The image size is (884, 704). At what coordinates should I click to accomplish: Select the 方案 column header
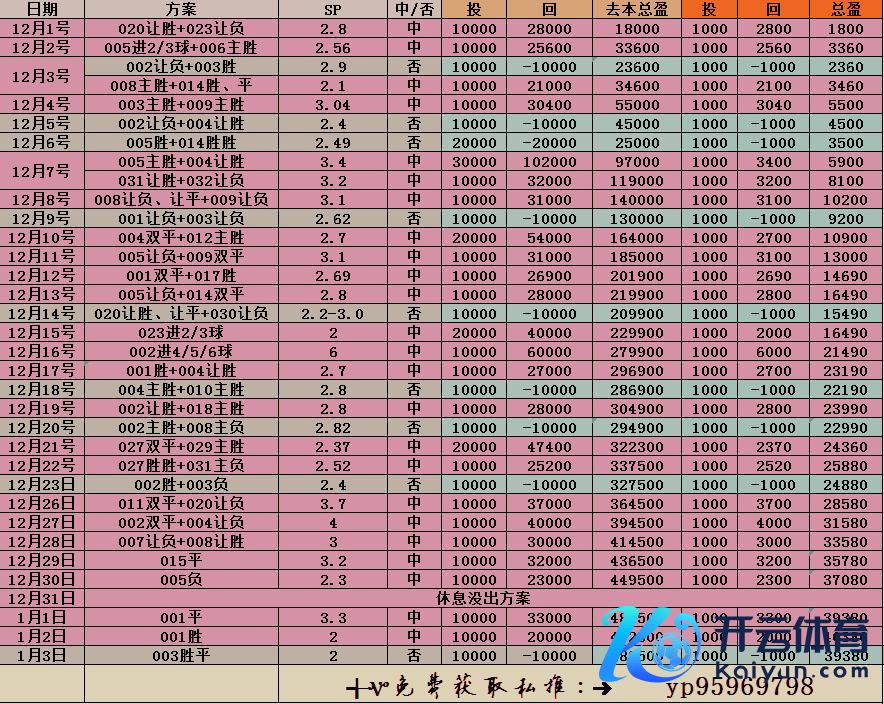click(x=180, y=9)
